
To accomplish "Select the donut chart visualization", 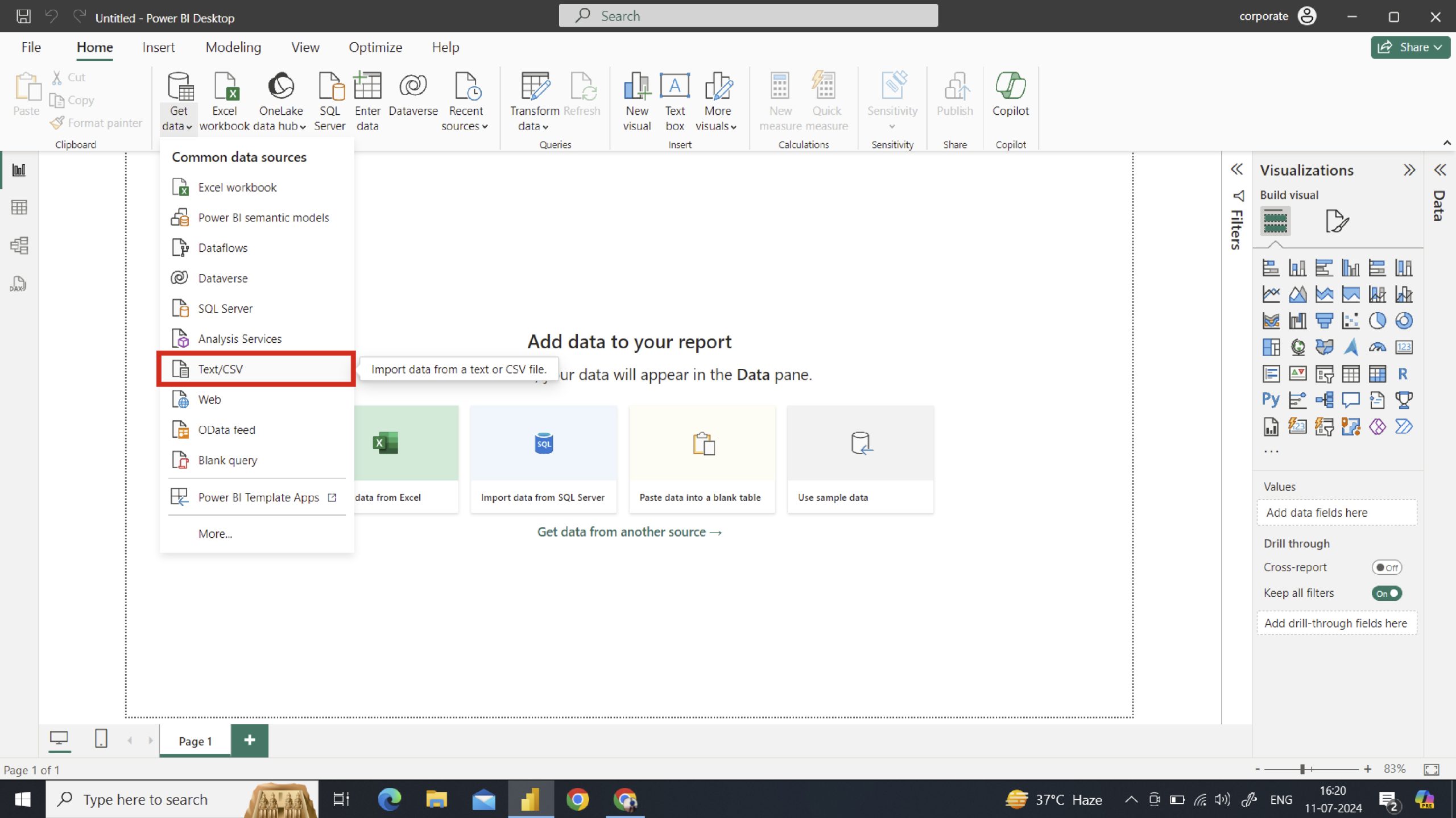I will coord(1404,321).
